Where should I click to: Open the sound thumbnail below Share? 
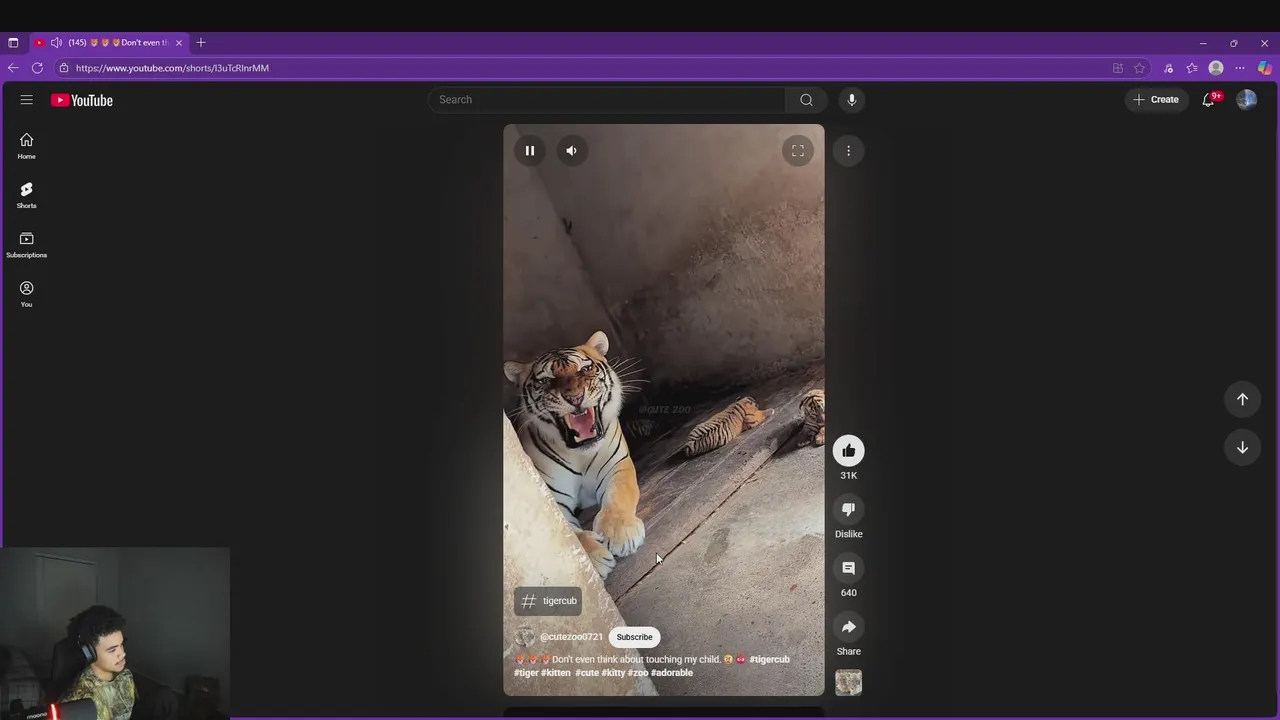click(849, 683)
